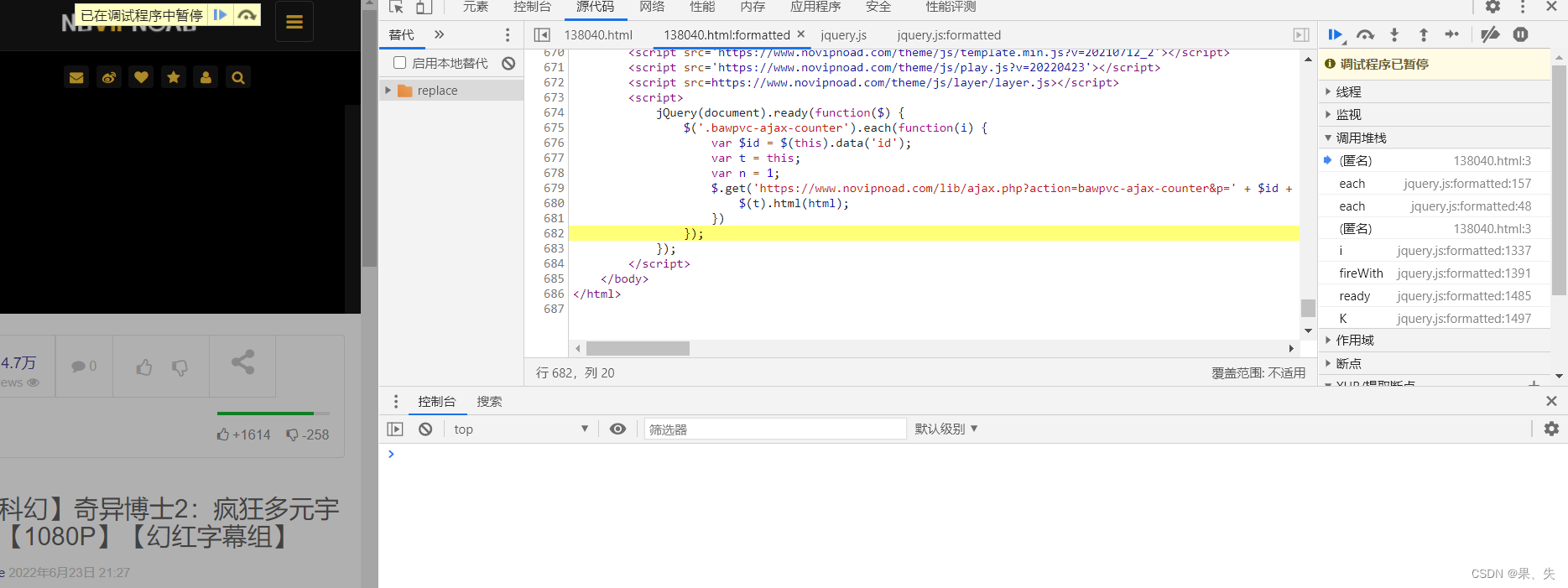The width and height of the screenshot is (1568, 588).
Task: Open the jquery.js:formatted file tab
Action: tap(949, 34)
